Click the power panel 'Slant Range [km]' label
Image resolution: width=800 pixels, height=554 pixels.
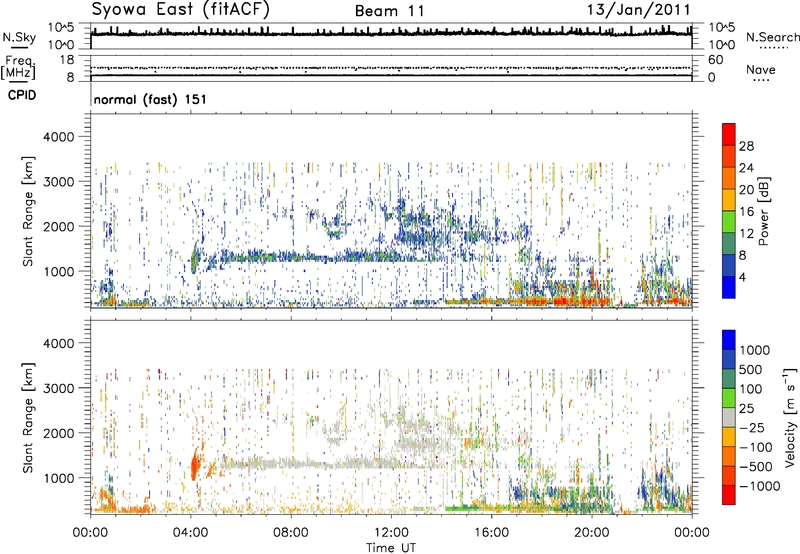coord(28,211)
